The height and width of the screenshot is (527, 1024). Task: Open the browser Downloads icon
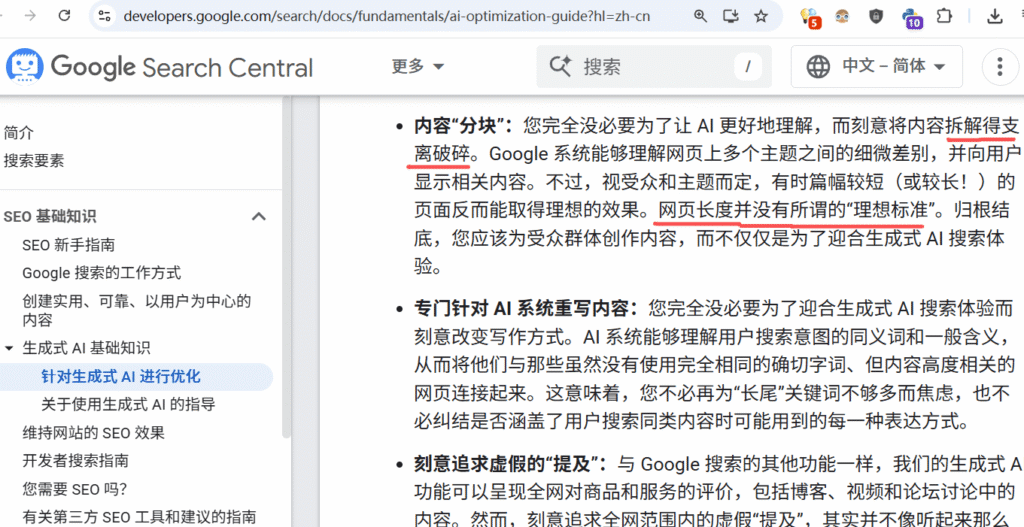[x=995, y=16]
